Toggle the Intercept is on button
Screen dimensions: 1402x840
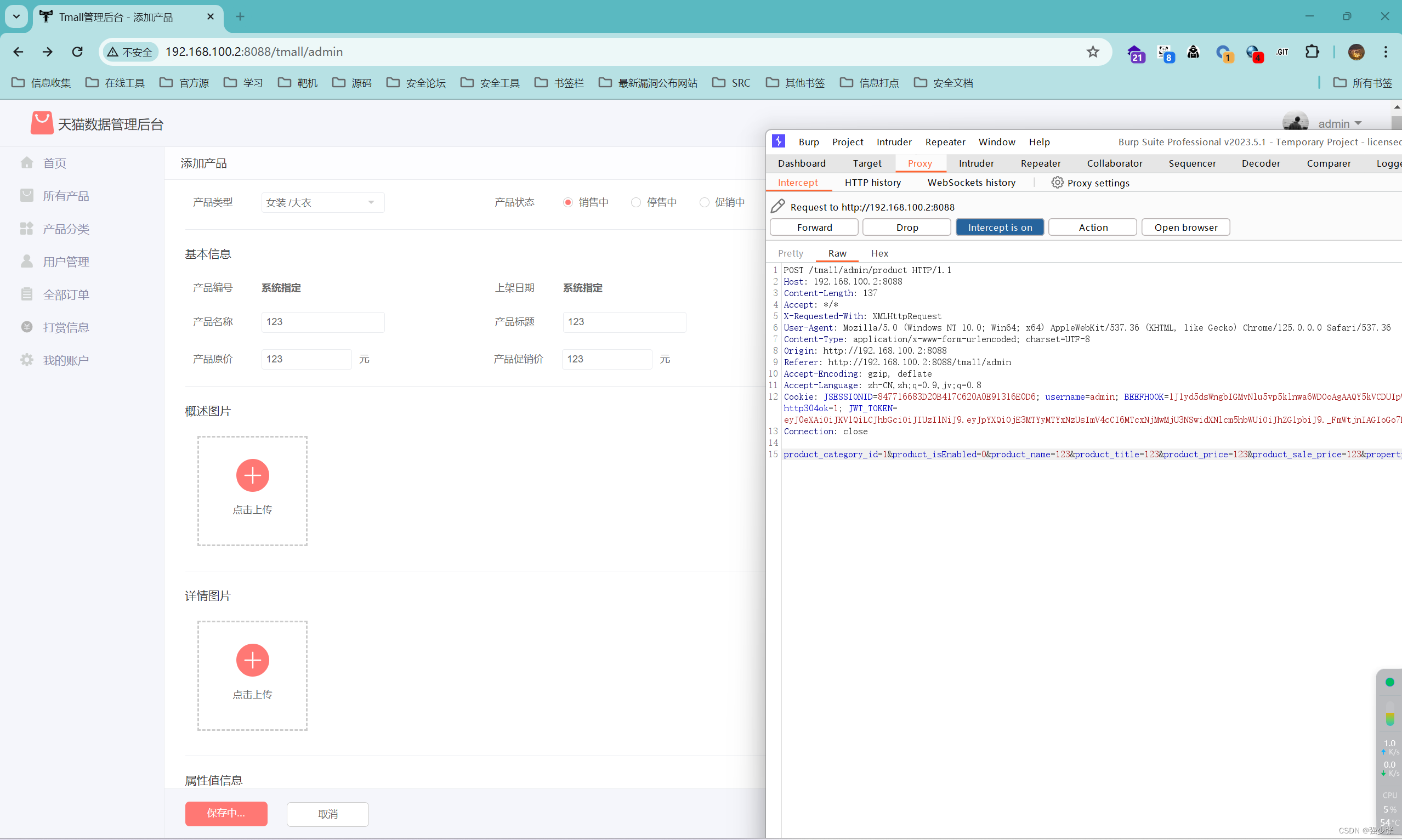click(1000, 227)
